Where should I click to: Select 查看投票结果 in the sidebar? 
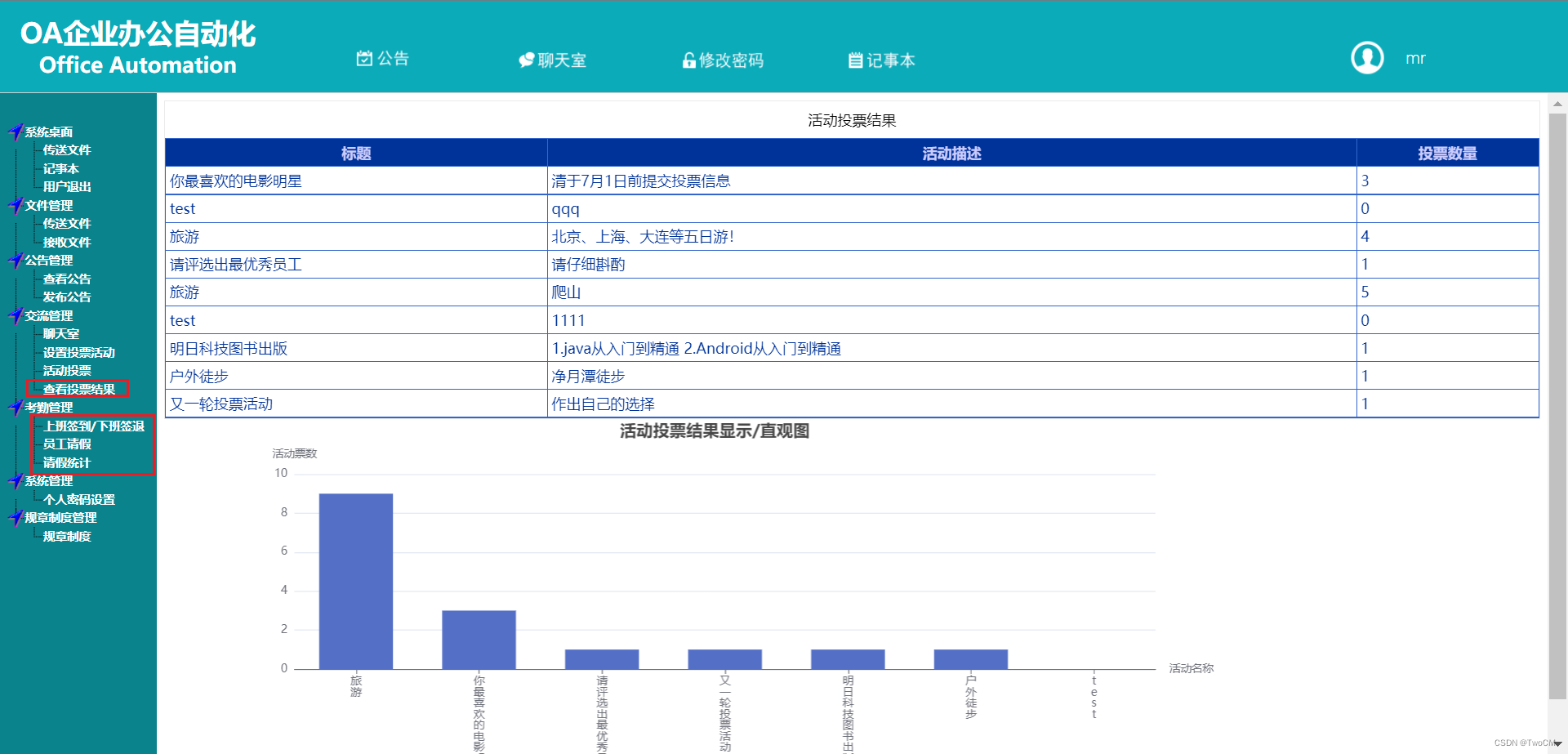78,389
